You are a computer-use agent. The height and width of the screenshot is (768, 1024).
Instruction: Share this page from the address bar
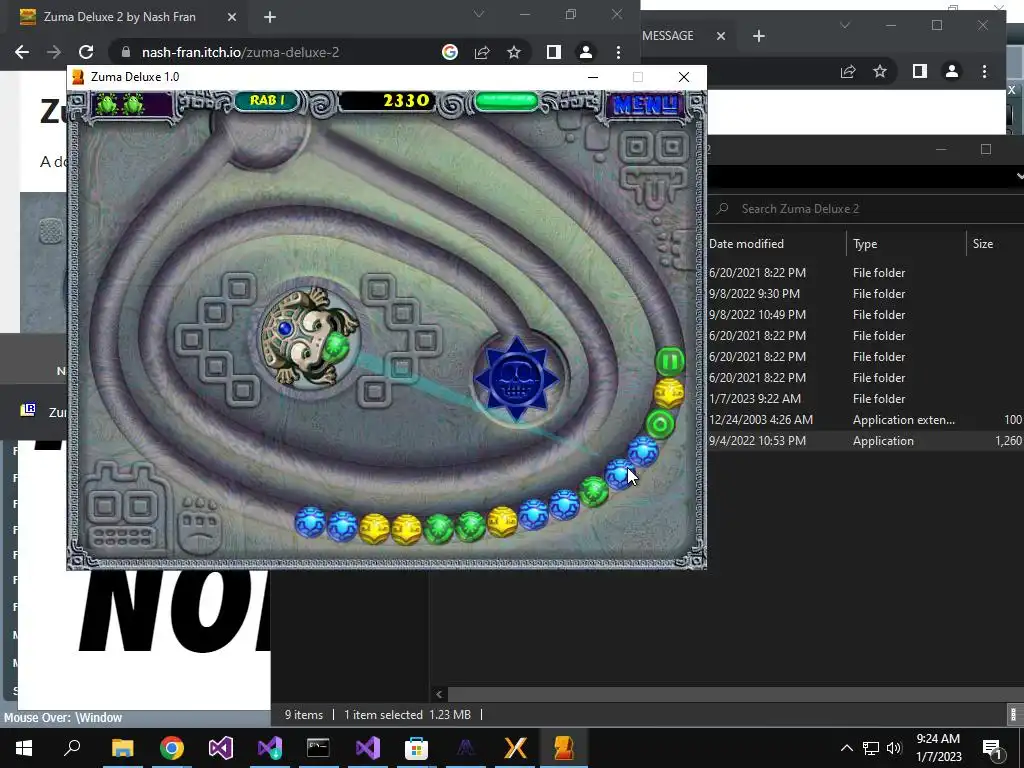click(482, 52)
